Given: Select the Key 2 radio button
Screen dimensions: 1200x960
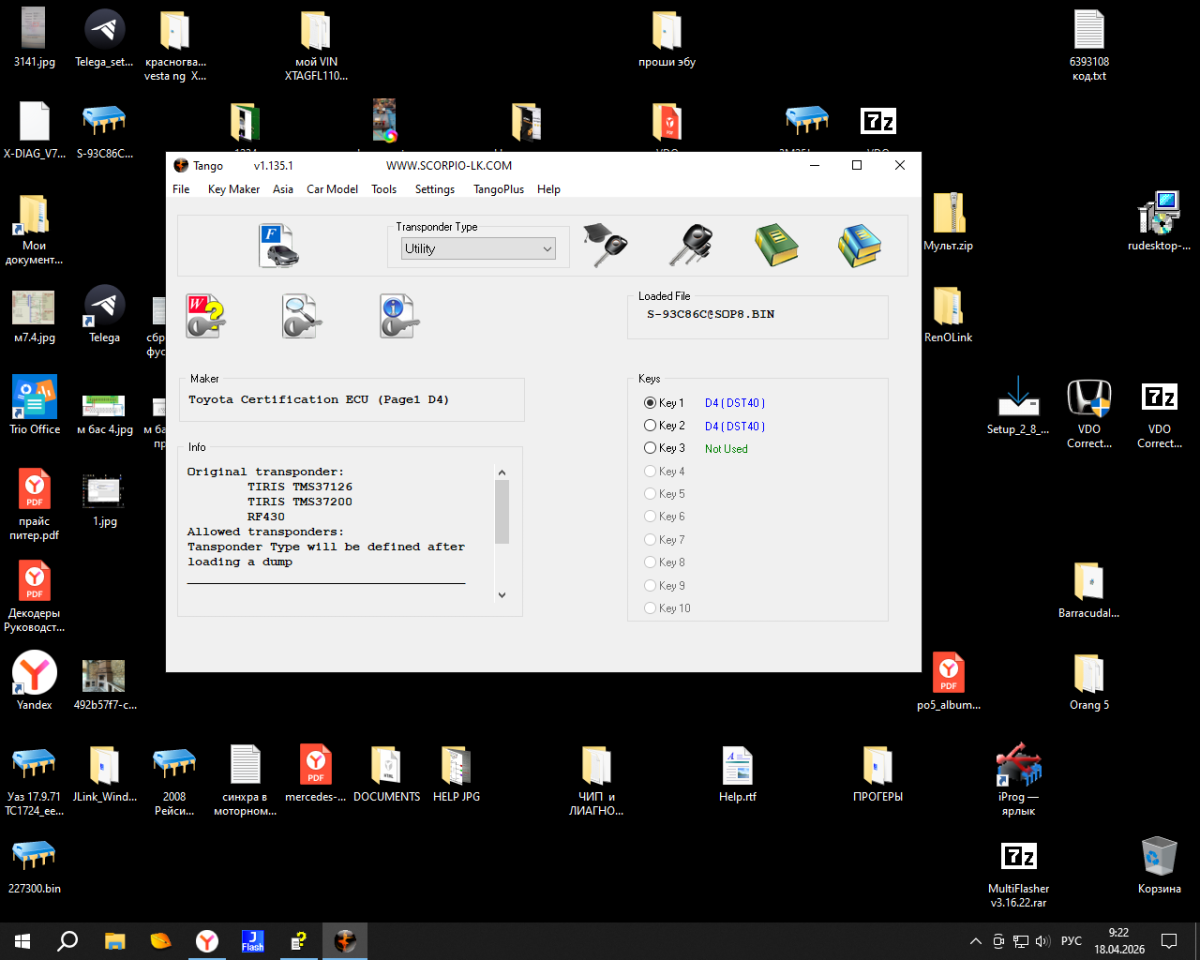Looking at the screenshot, I should click(650, 426).
